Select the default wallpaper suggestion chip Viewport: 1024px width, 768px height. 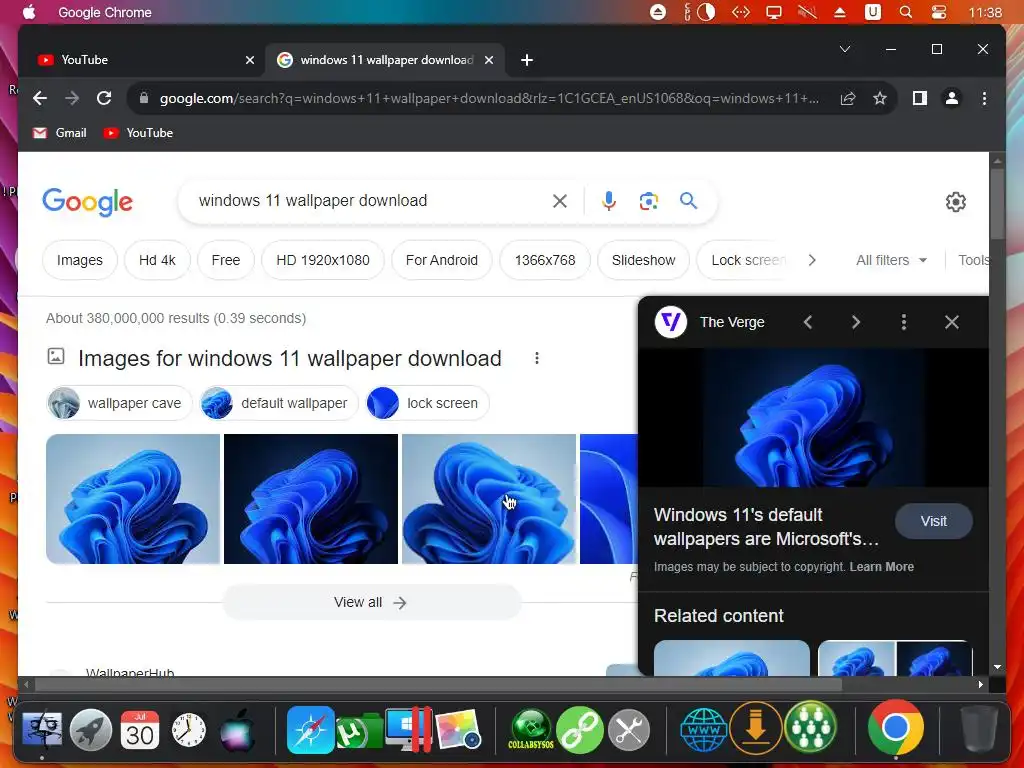pyautogui.click(x=279, y=403)
